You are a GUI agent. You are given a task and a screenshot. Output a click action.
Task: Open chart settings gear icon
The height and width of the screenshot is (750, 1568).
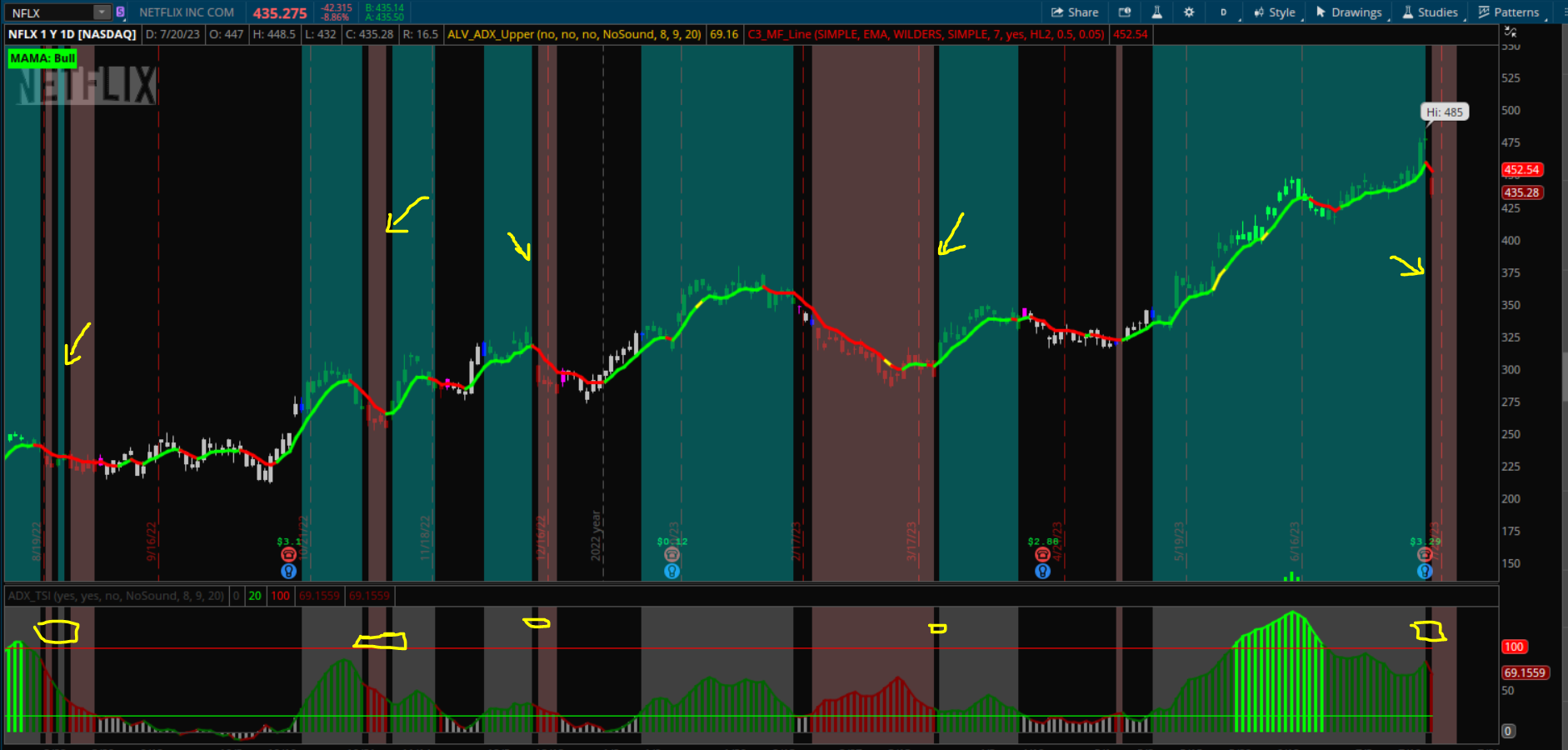1189,12
